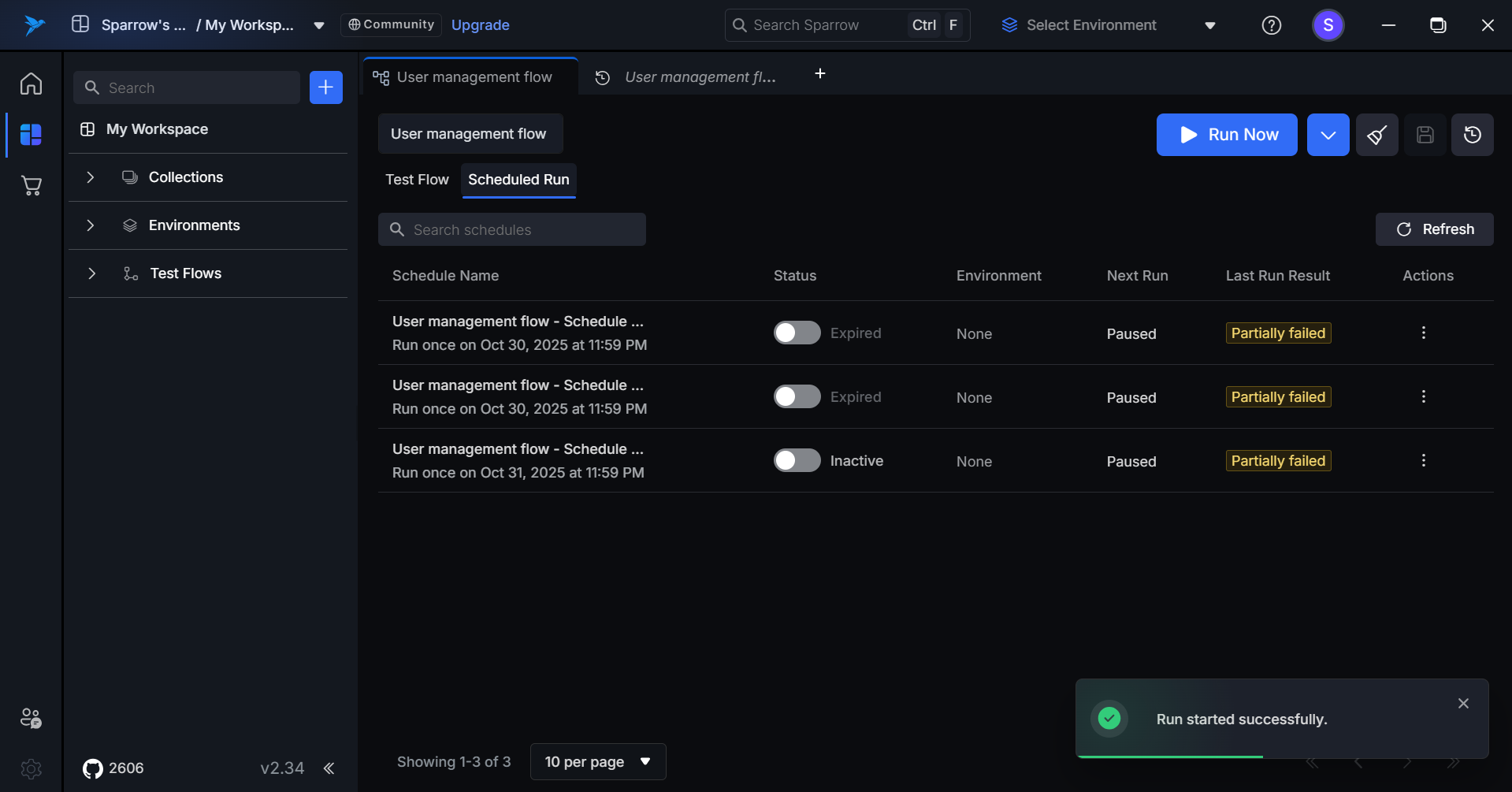Toggle first expired schedule switch
The height and width of the screenshot is (792, 1512).
[797, 333]
